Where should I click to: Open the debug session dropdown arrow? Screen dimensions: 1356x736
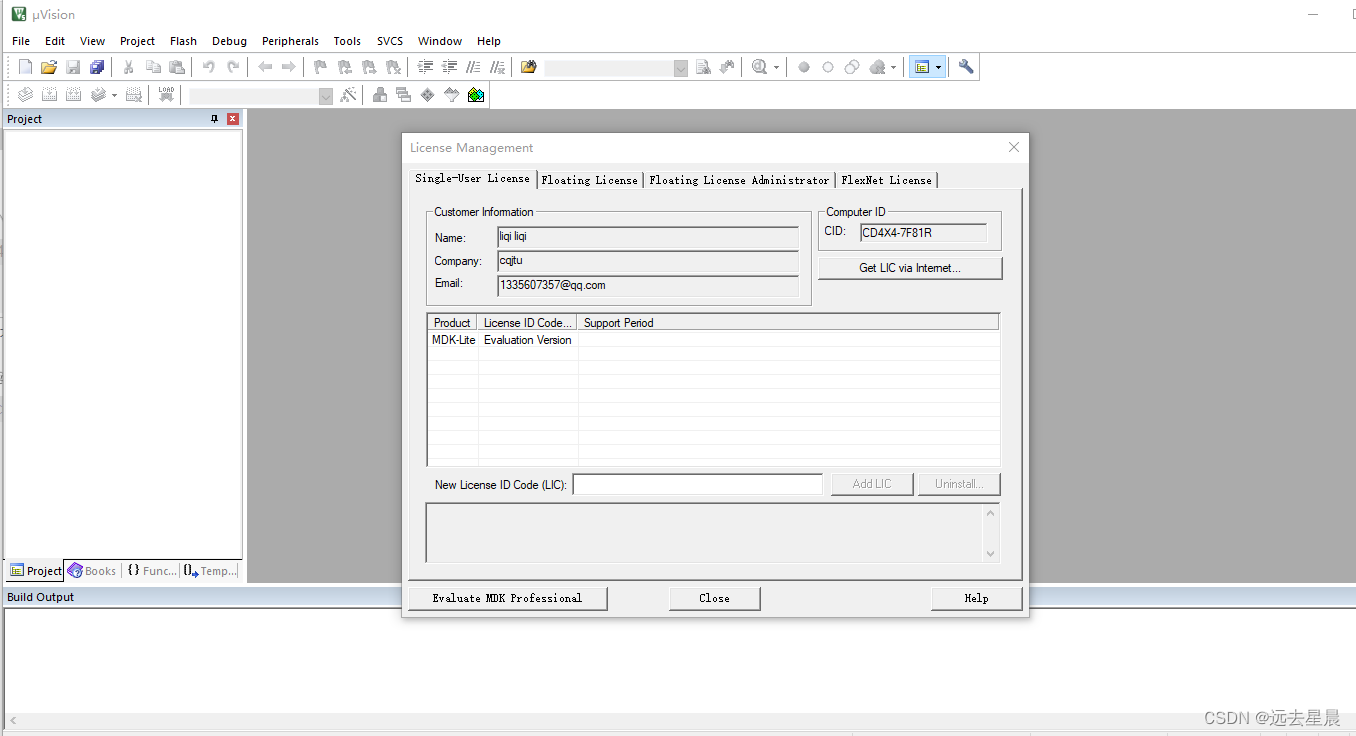pyautogui.click(x=776, y=68)
